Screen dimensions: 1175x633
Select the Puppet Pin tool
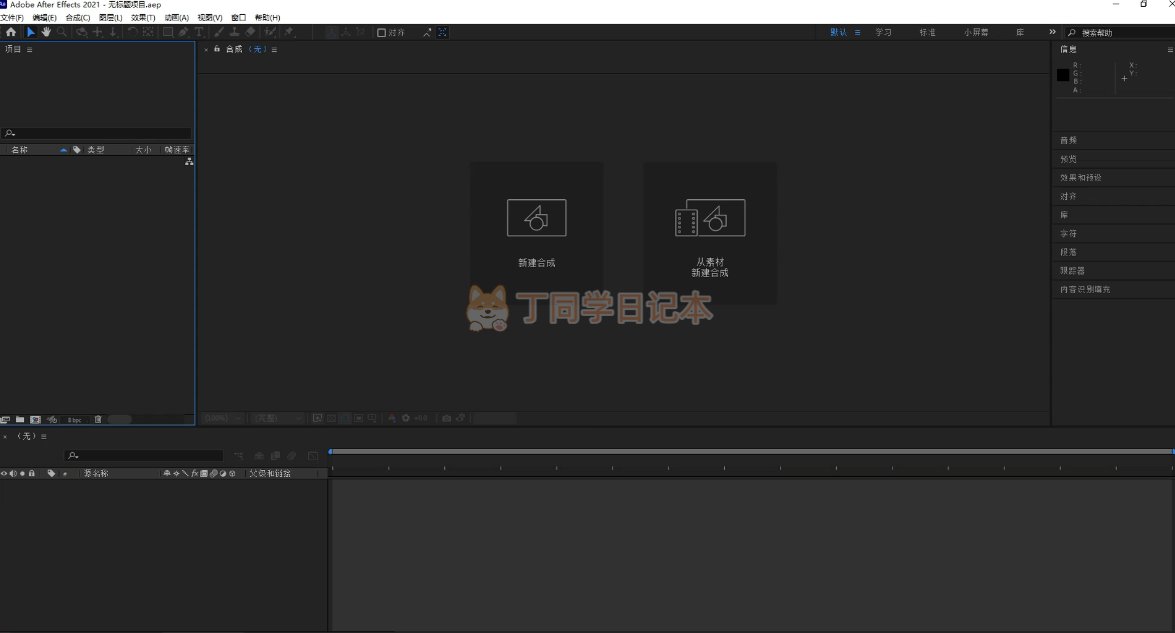tap(289, 32)
